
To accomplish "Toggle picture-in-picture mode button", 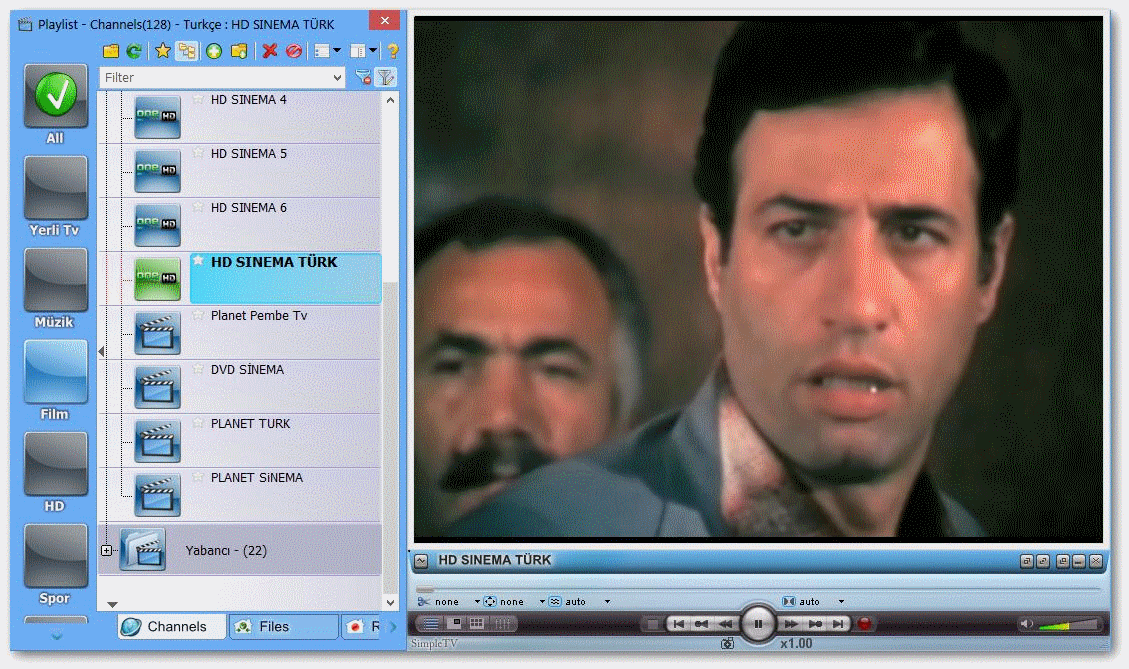I will 454,624.
